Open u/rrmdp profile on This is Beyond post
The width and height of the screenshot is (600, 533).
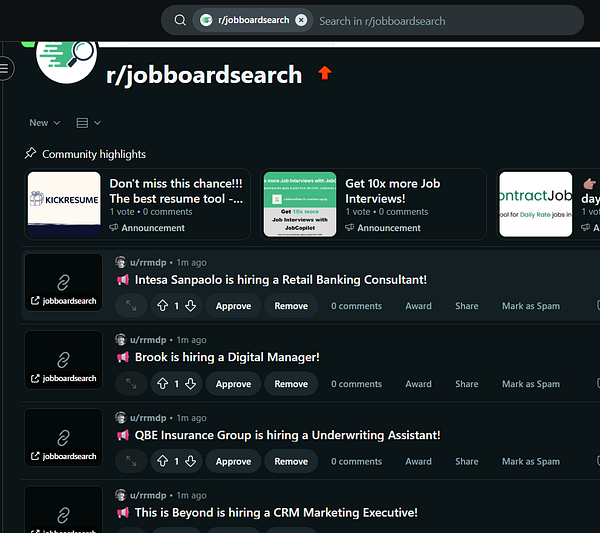click(148, 495)
